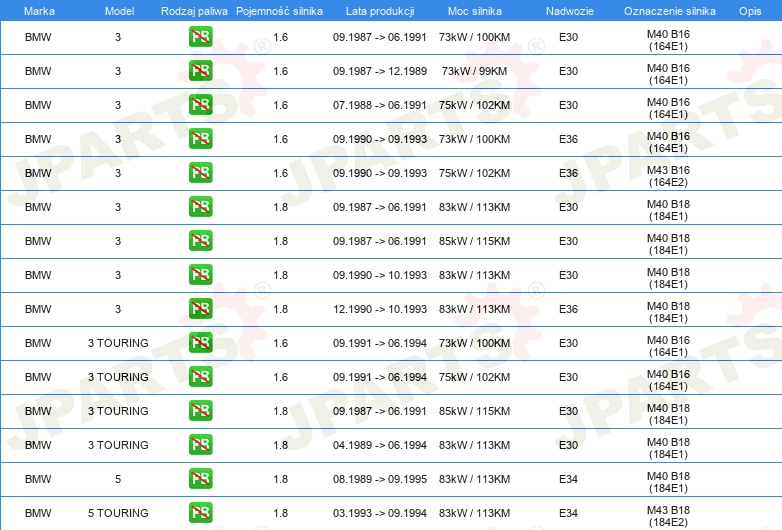Click the petrol icon in the 09.1987 -> 12.1989 row

[200, 71]
